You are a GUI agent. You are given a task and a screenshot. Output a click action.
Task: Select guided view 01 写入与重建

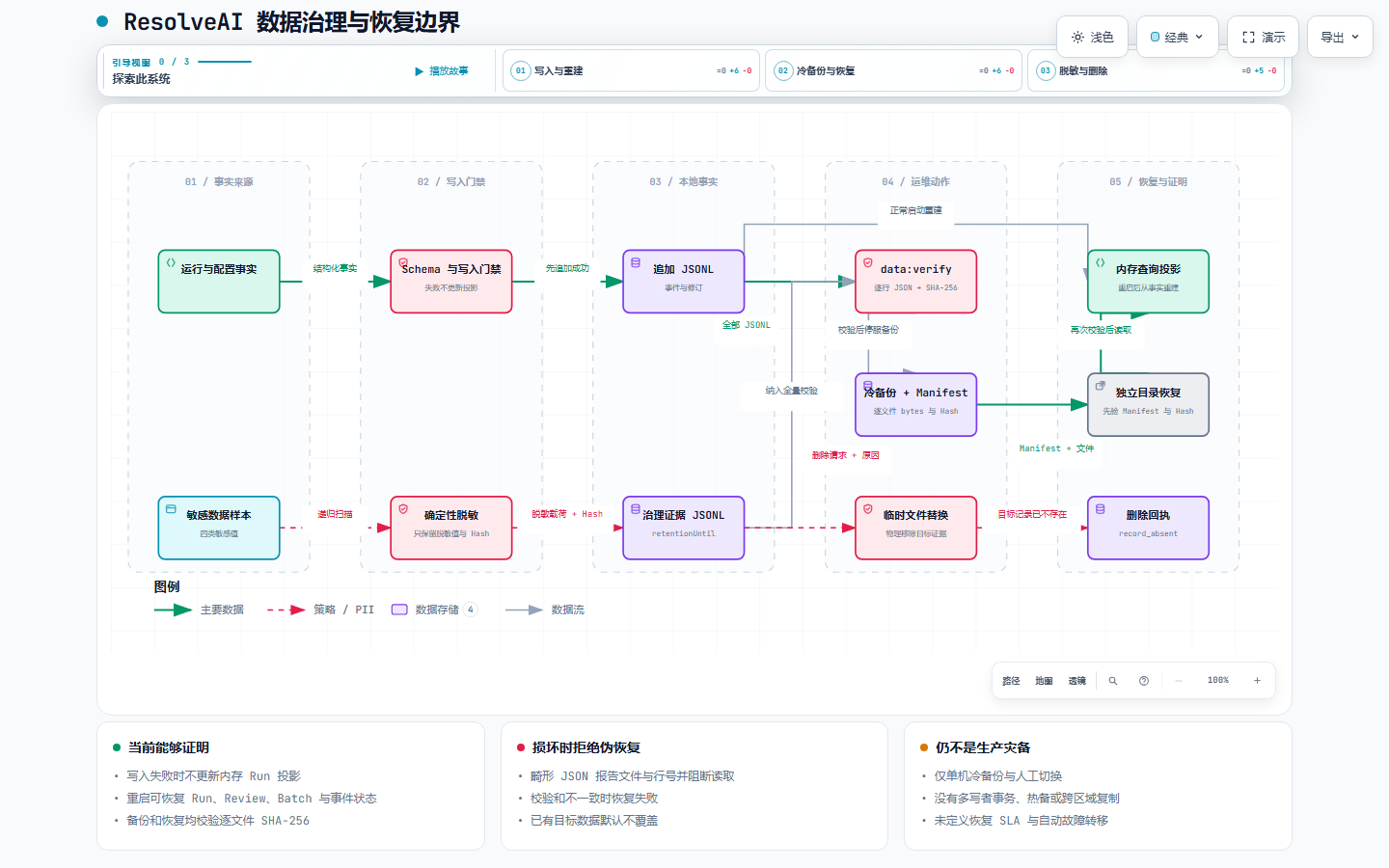click(631, 70)
